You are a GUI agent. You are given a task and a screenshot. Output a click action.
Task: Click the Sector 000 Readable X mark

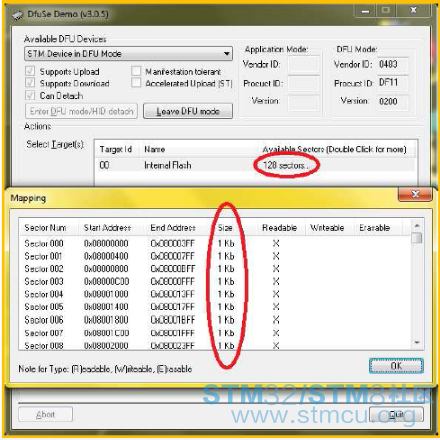(x=276, y=243)
